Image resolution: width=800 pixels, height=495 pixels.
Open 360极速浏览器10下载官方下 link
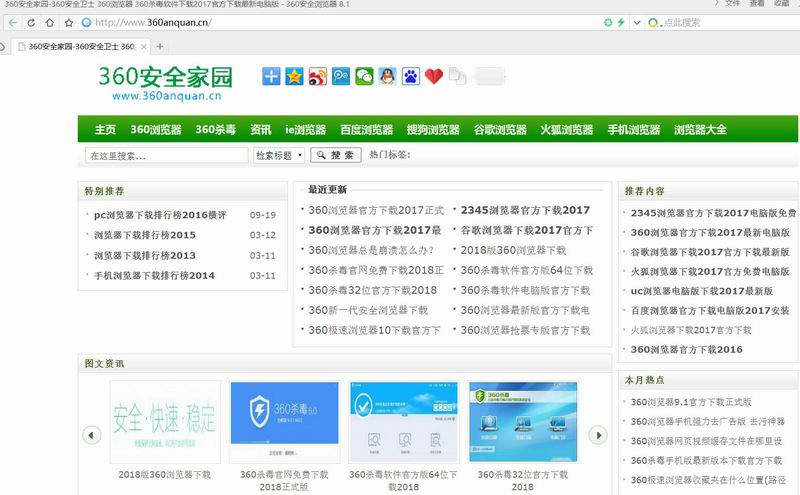pos(374,331)
